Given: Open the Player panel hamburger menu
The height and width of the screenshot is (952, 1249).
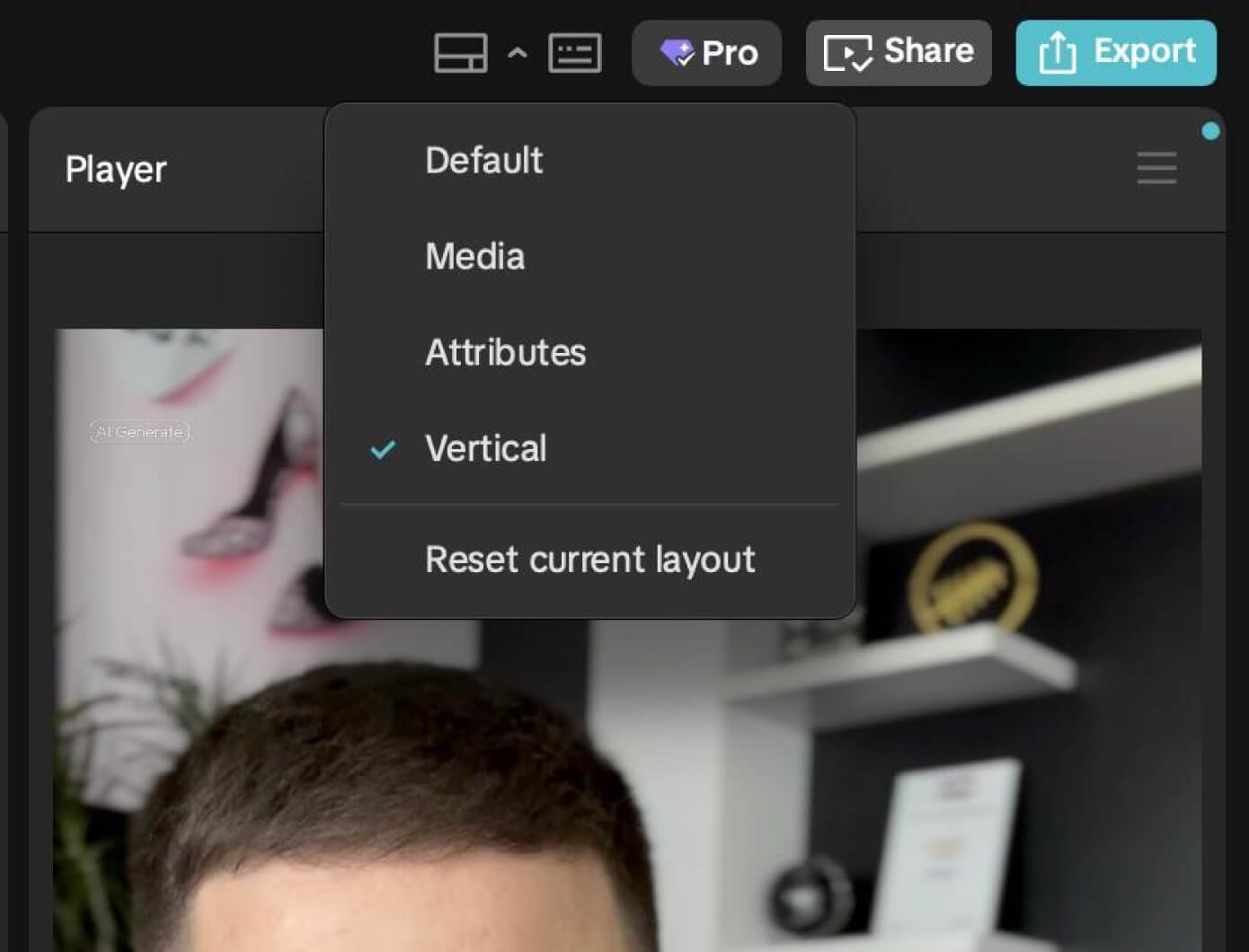Looking at the screenshot, I should (1156, 168).
